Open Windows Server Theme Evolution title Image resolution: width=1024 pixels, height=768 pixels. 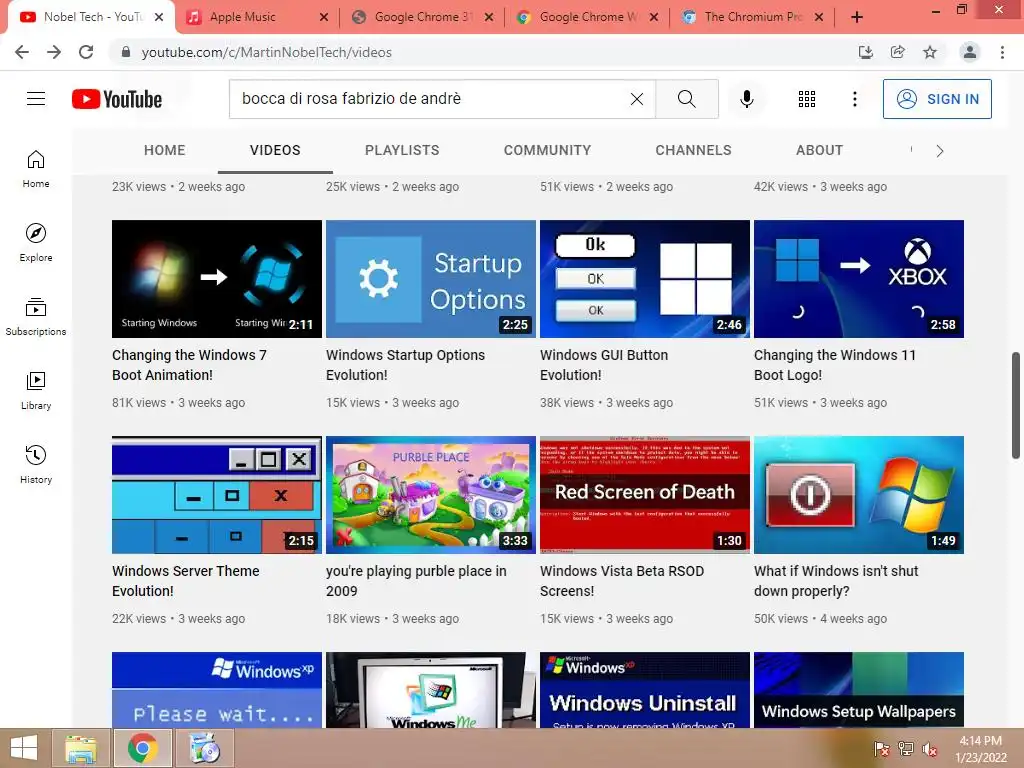click(x=185, y=581)
